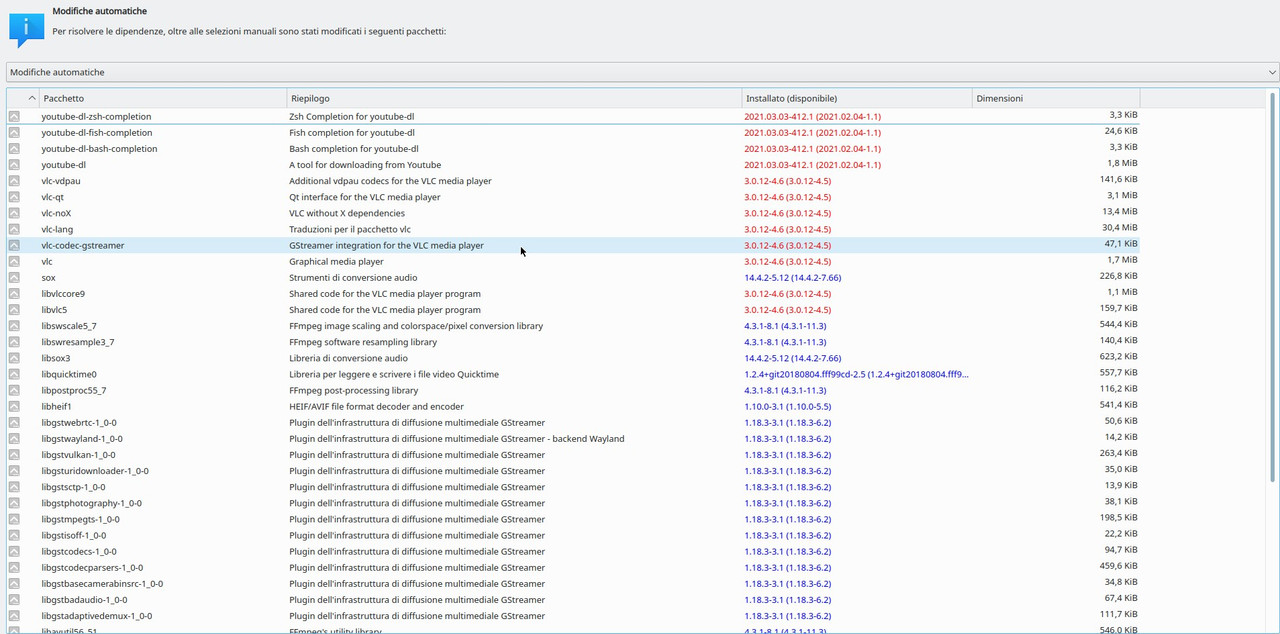Click summary 'HEIF/AVIF file format decoder and encoder'

click(376, 407)
